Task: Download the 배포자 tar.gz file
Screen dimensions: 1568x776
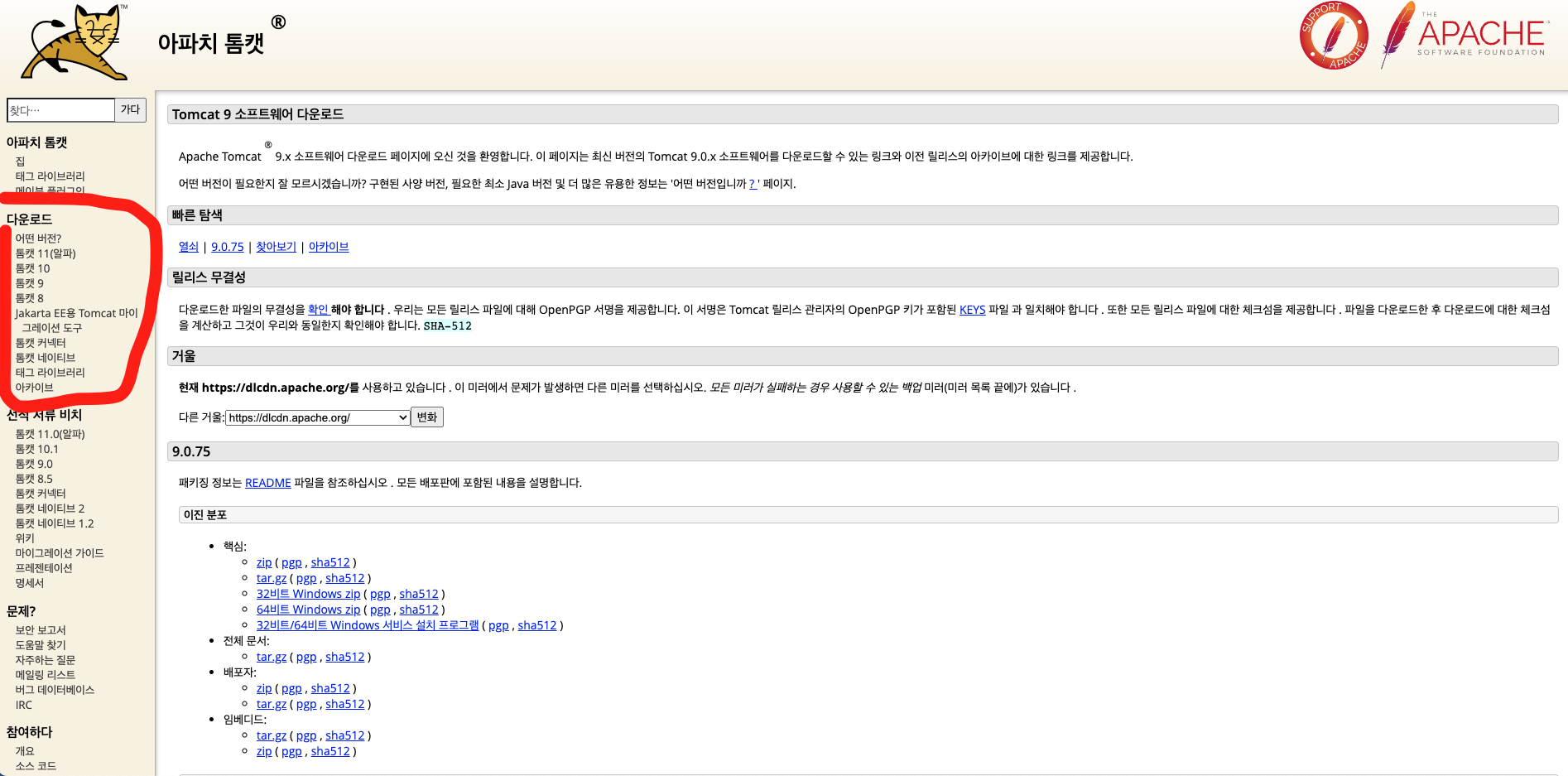Action: click(272, 704)
